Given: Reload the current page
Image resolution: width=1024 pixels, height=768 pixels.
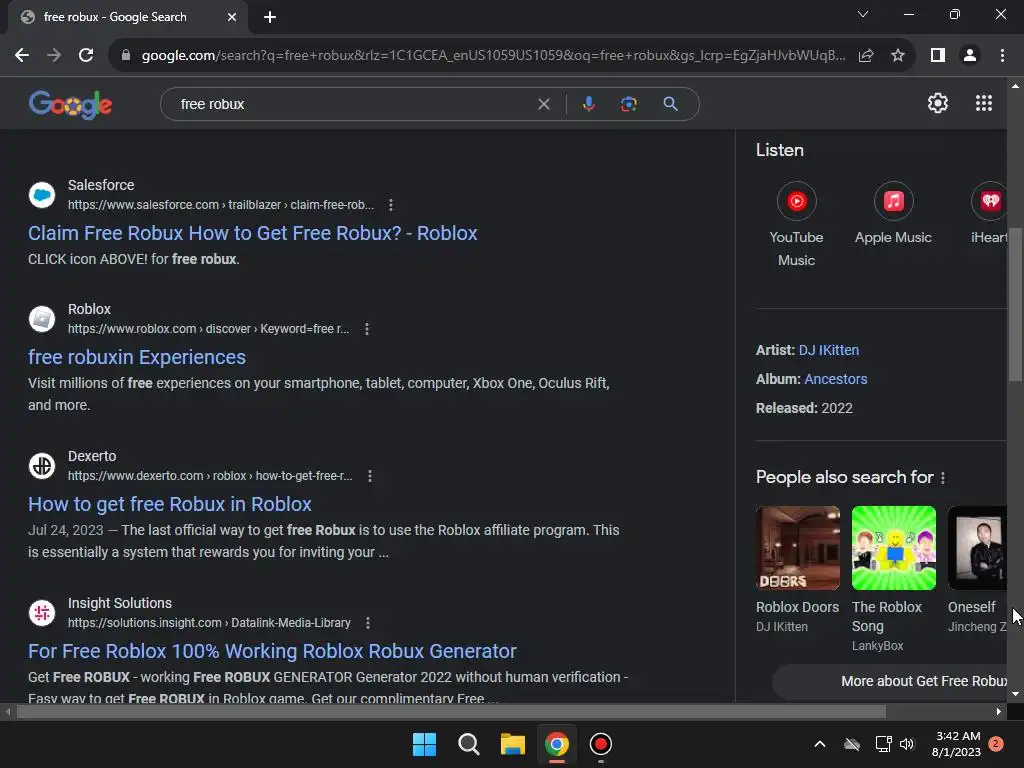Looking at the screenshot, I should 86,56.
